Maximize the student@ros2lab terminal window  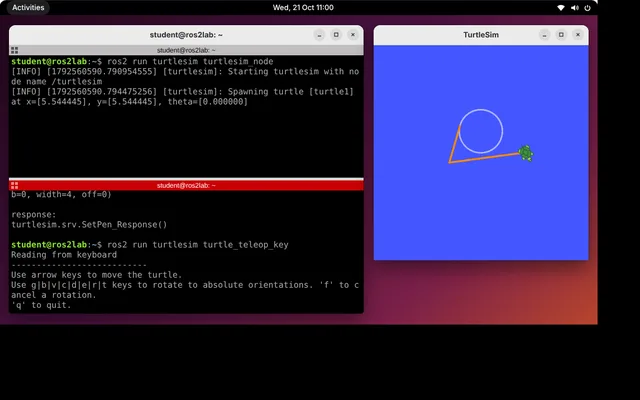336,35
